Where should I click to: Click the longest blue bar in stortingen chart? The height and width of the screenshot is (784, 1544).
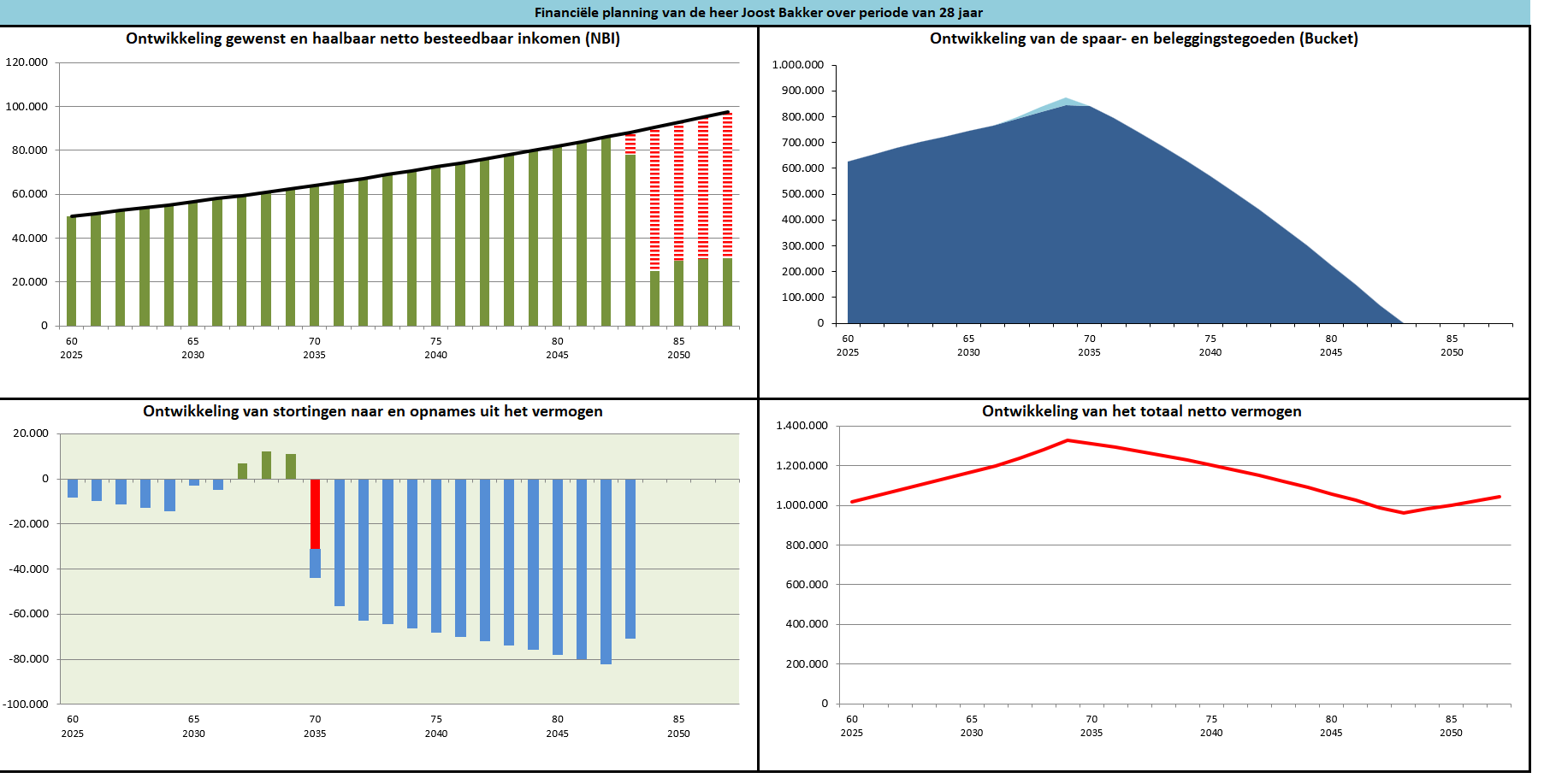[x=606, y=571]
